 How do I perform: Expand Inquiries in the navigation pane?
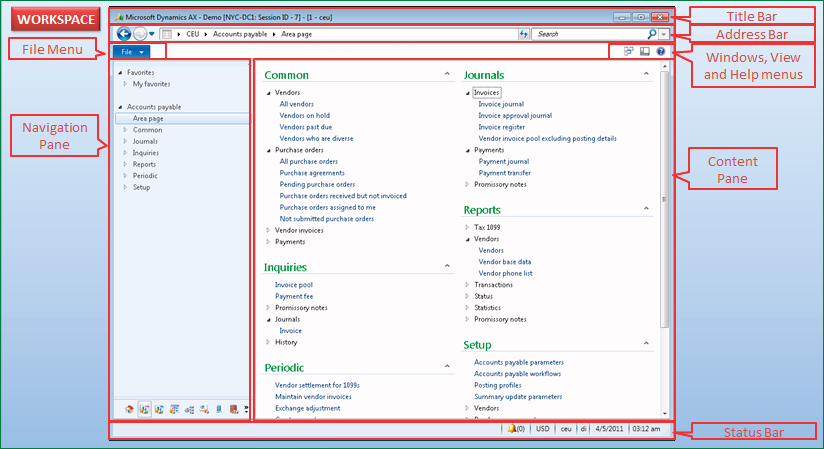(x=125, y=153)
